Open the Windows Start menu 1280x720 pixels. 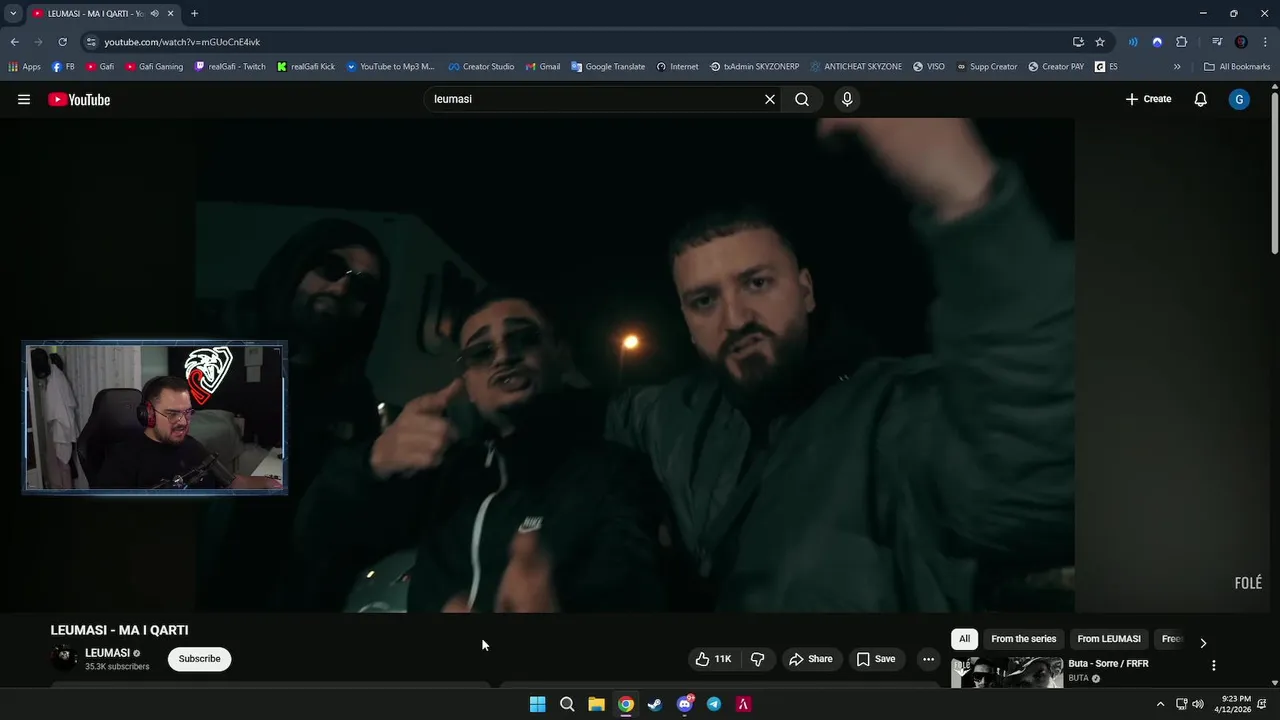[537, 704]
